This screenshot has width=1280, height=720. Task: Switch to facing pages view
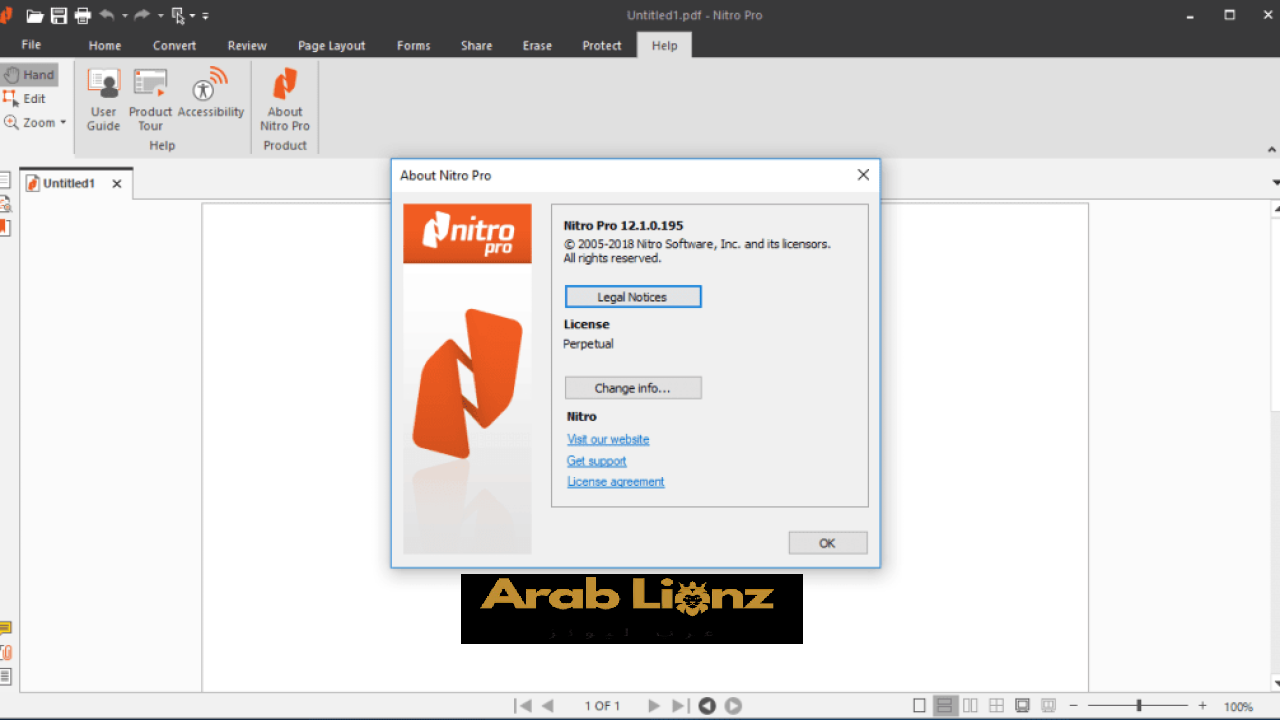[970, 706]
